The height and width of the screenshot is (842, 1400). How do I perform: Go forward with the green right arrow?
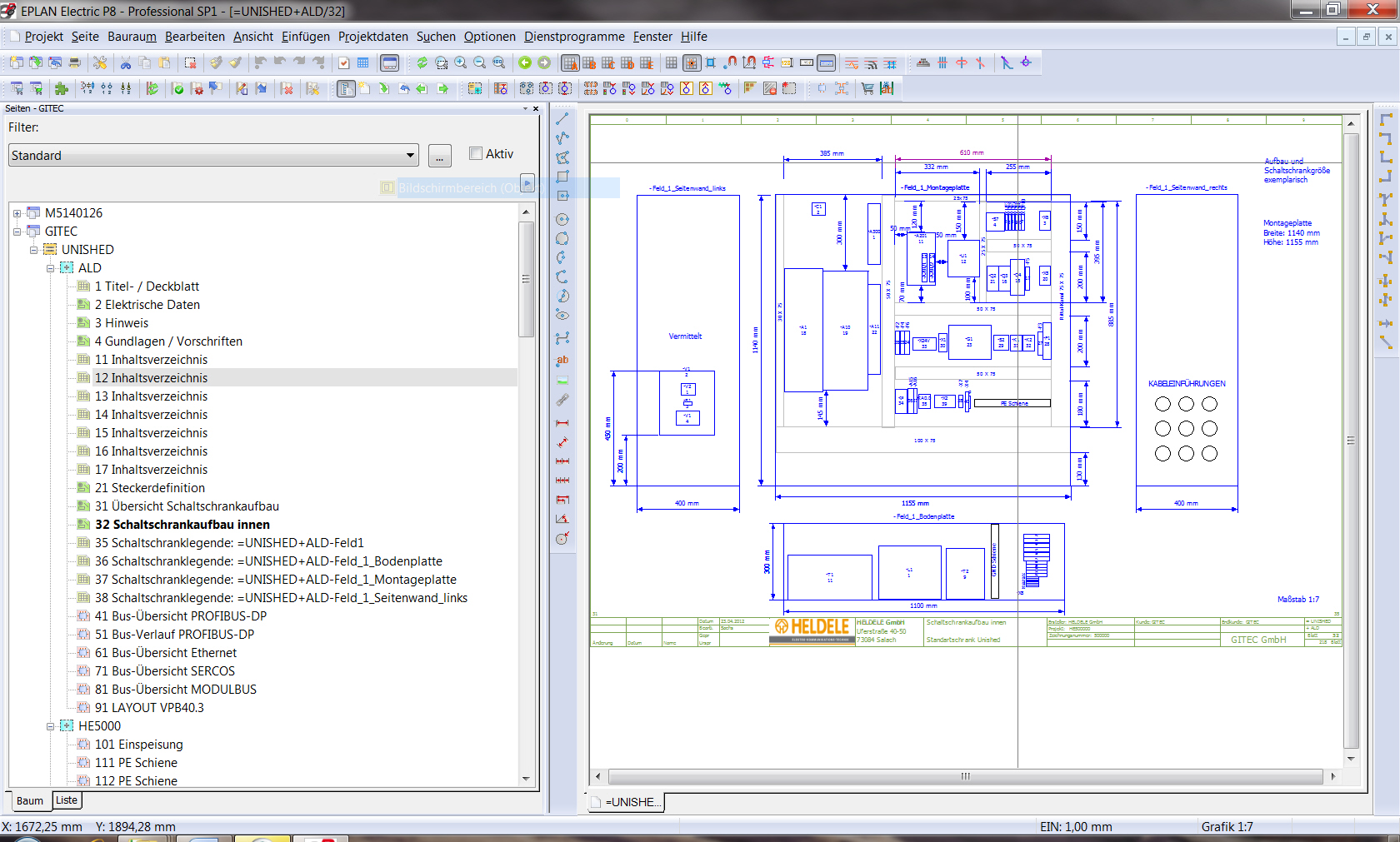tap(544, 63)
